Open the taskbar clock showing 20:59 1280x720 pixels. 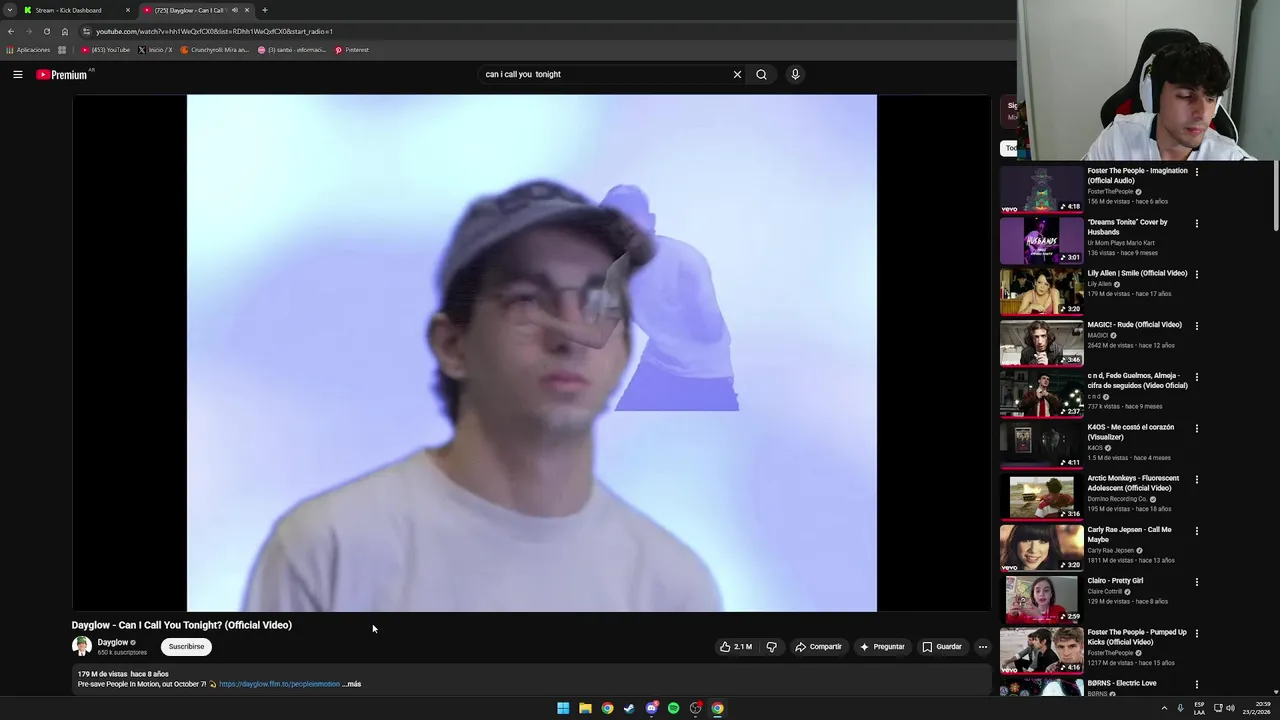click(x=1258, y=708)
